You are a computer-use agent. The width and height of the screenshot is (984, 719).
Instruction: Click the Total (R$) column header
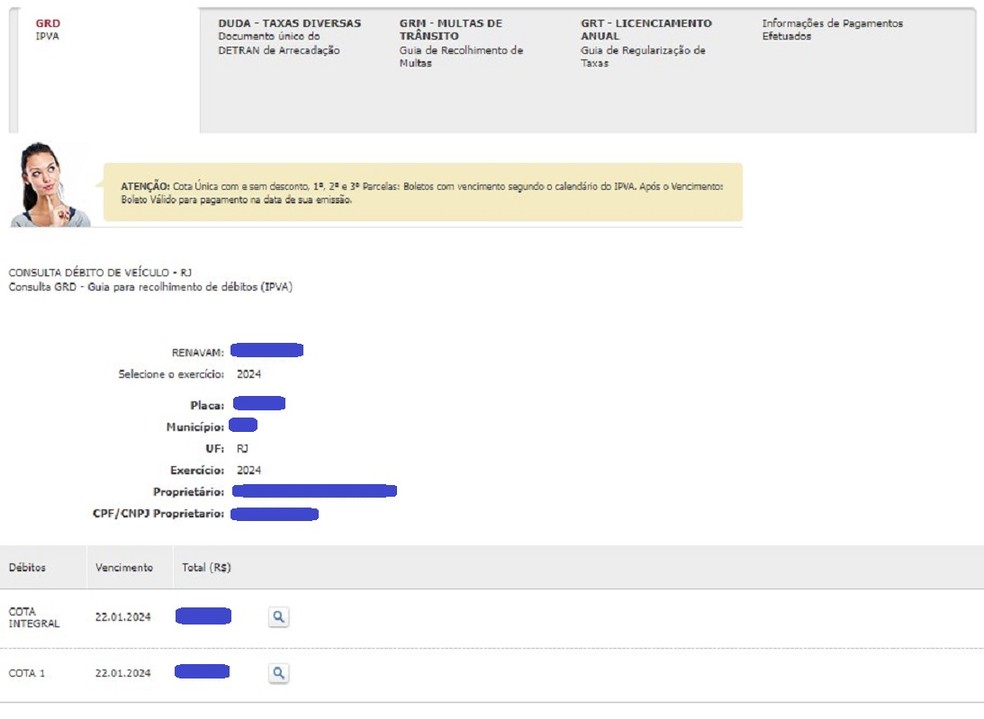206,567
